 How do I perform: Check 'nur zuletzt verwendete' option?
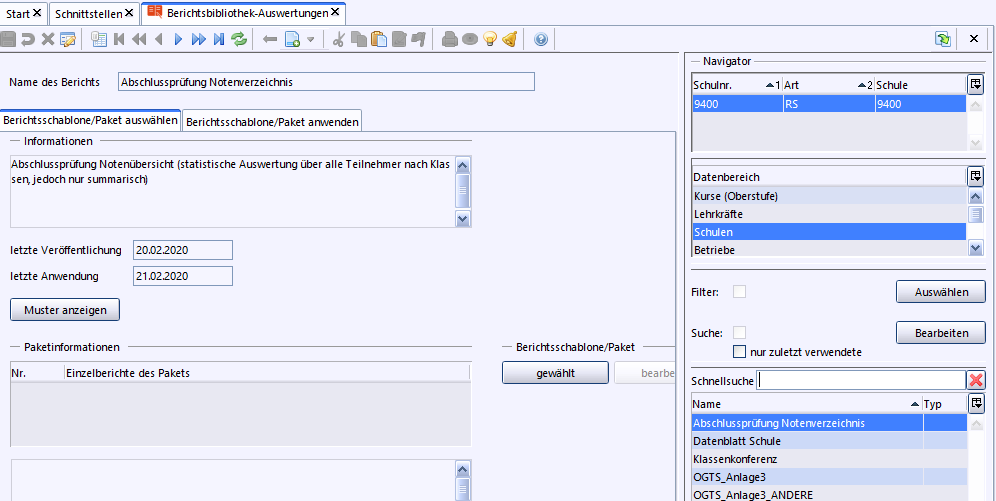pos(740,352)
